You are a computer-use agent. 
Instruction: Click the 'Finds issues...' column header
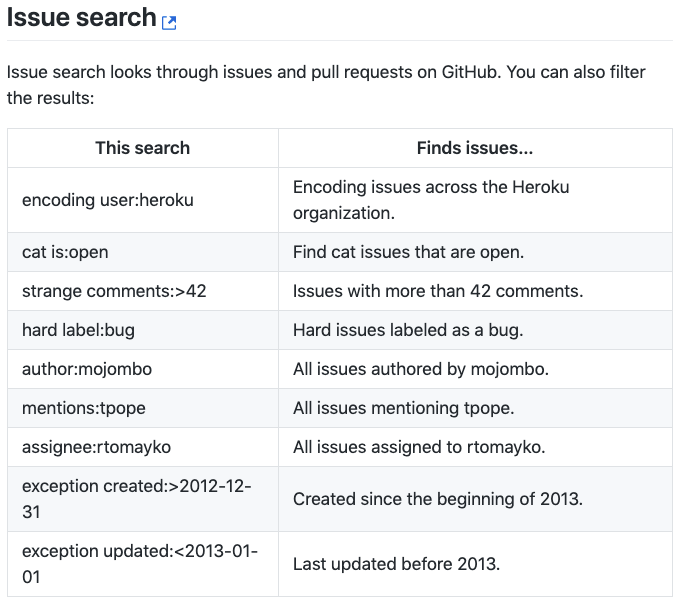coord(475,148)
